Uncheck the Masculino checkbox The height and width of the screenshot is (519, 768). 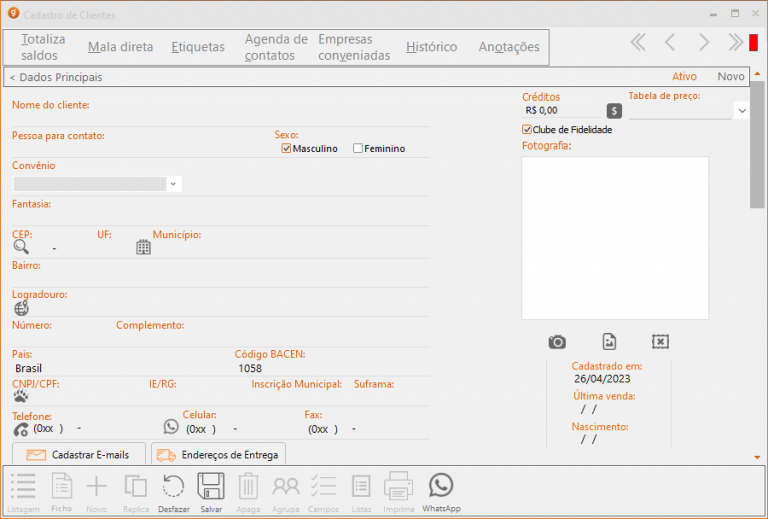point(286,149)
